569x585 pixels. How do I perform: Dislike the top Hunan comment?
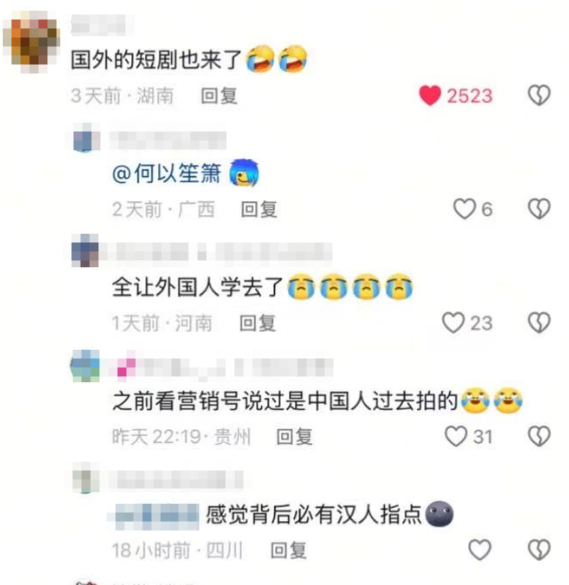pyautogui.click(x=539, y=95)
